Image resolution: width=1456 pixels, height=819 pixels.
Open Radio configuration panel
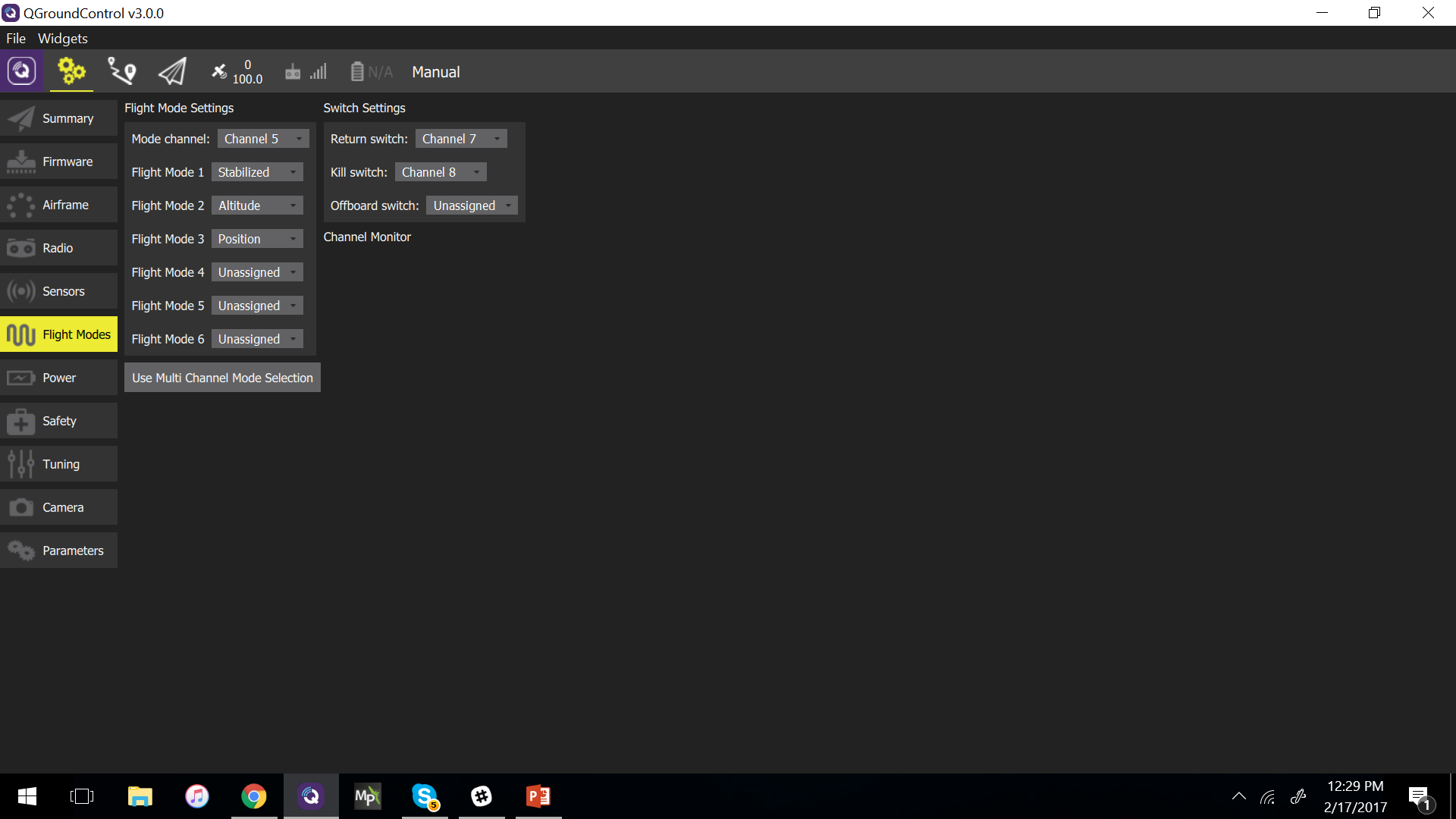57,248
